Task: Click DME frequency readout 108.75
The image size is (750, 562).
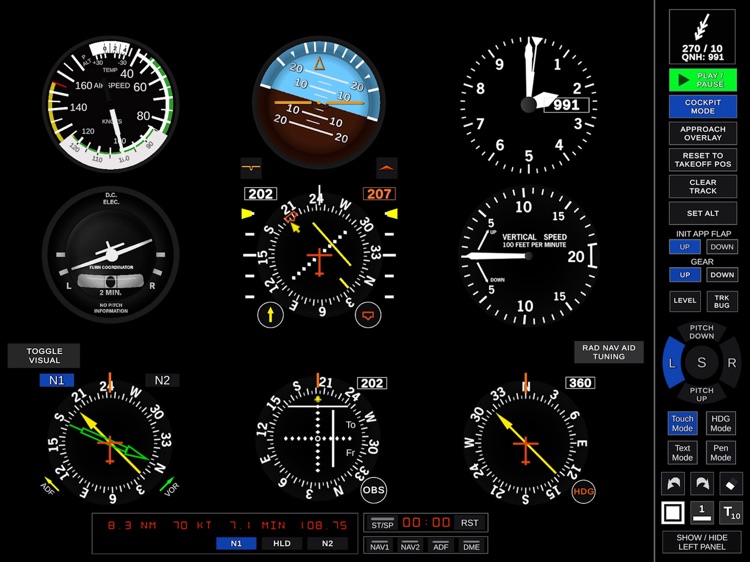Action: (x=323, y=525)
